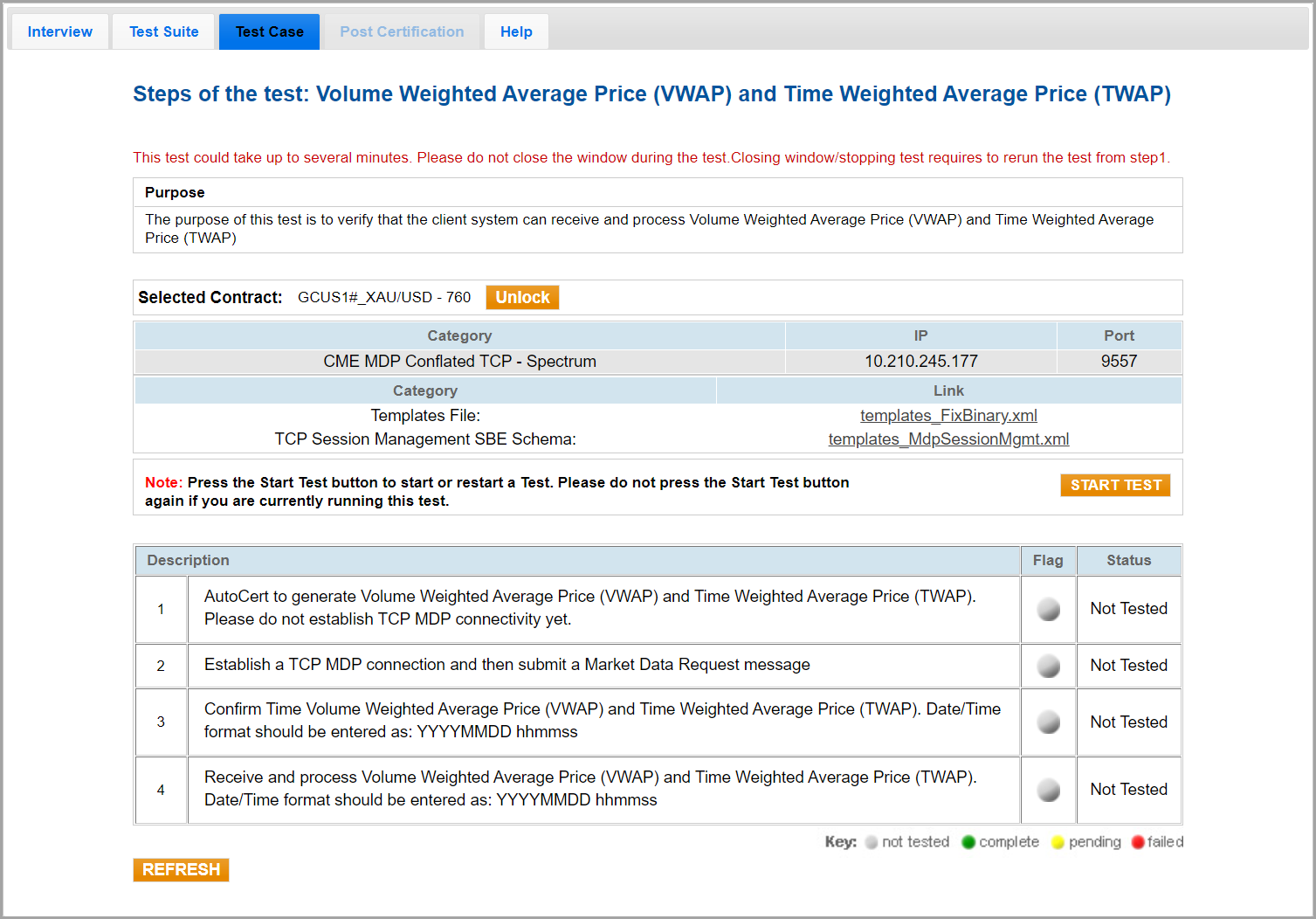Viewport: 1316px width, 919px height.
Task: Click the gray not tested key indicator
Action: pyautogui.click(x=871, y=842)
